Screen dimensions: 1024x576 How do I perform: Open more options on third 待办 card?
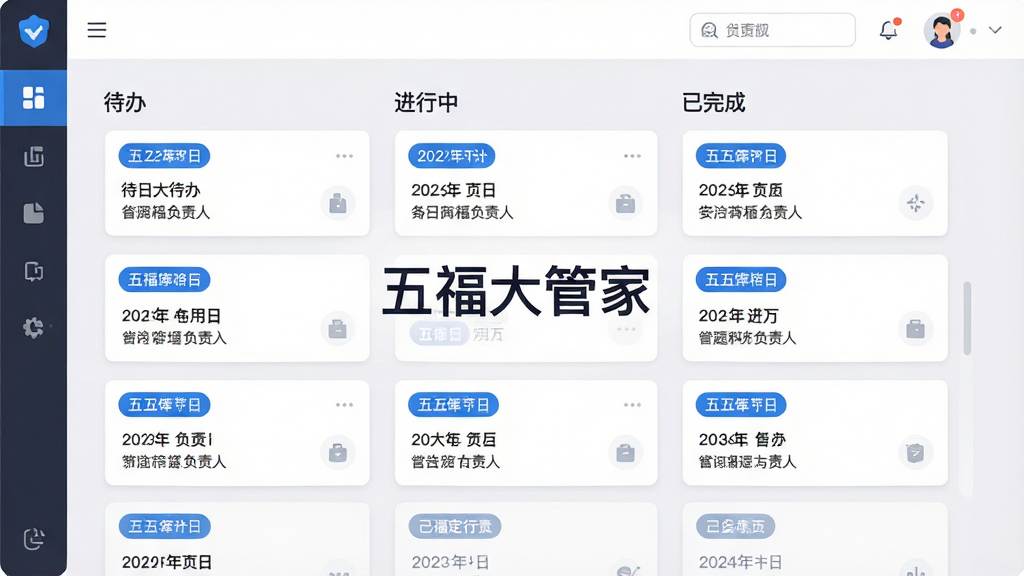pyautogui.click(x=344, y=405)
